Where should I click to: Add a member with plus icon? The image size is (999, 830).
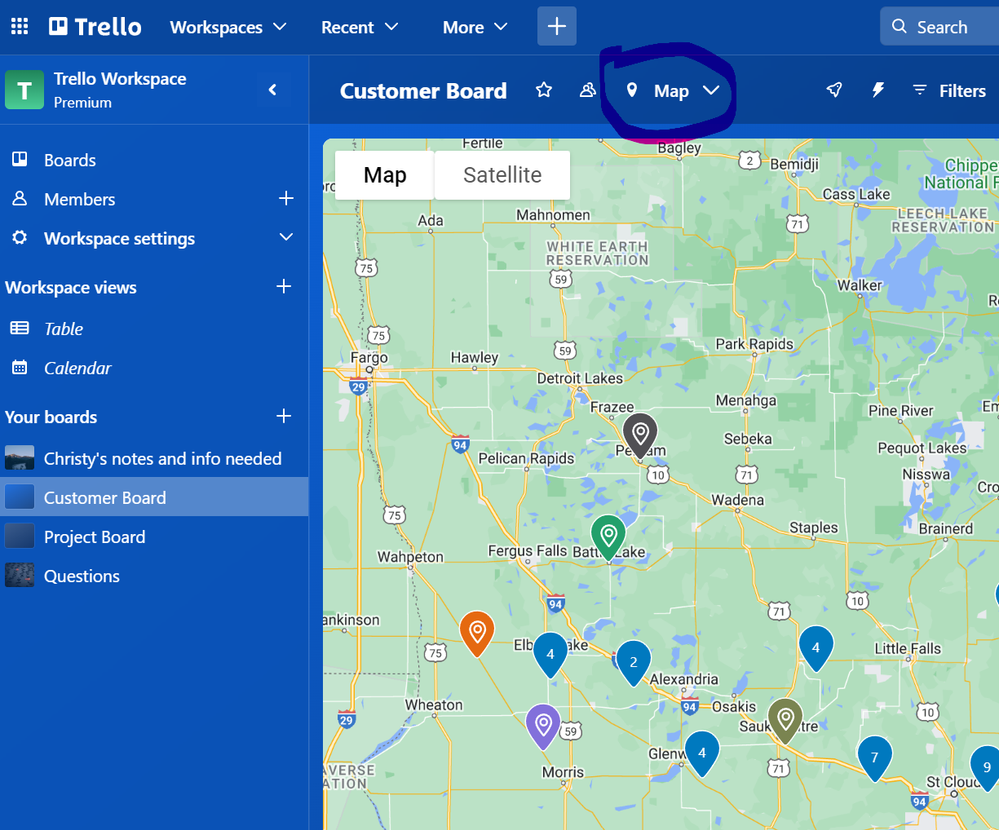[x=286, y=199]
